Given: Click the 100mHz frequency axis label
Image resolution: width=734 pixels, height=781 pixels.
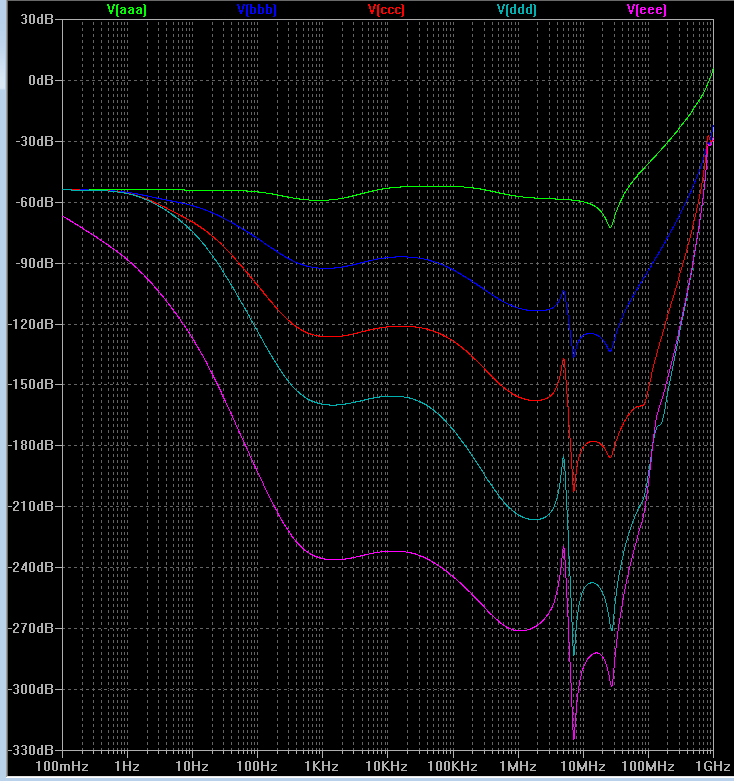Looking at the screenshot, I should 62,766.
